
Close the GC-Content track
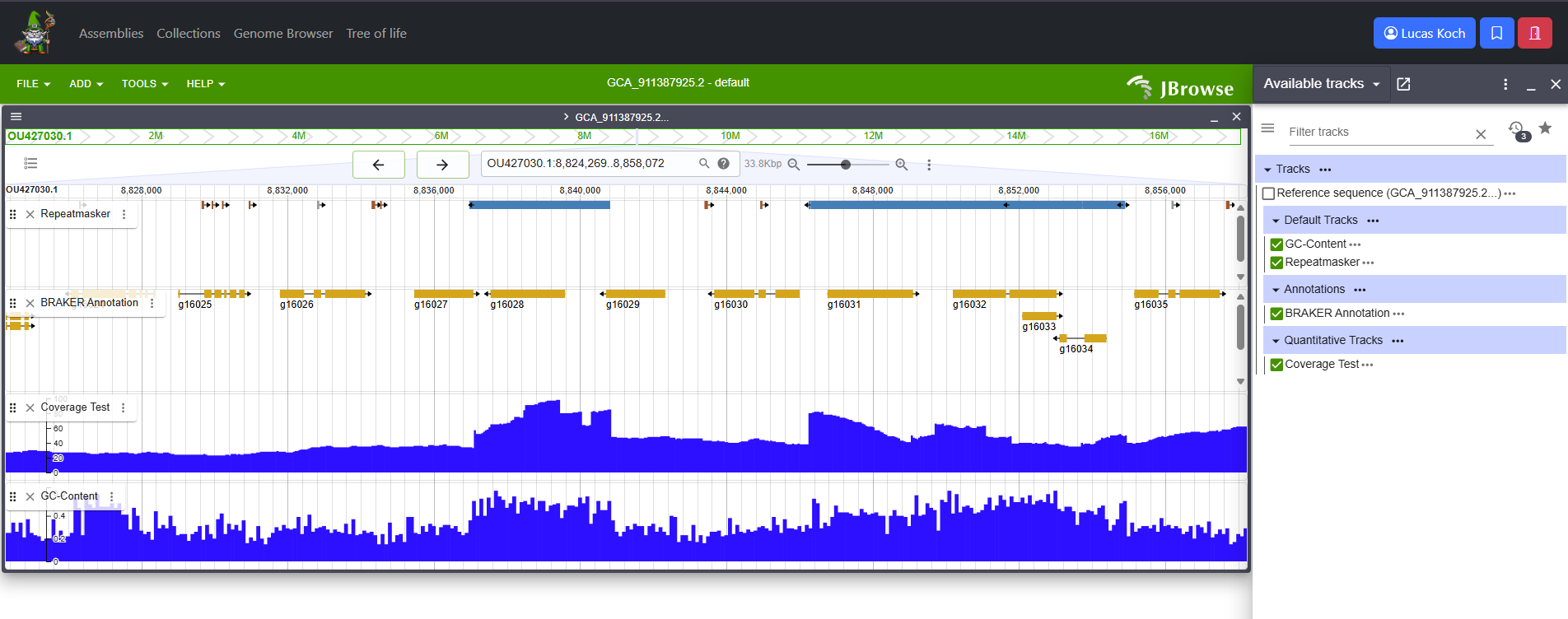click(30, 496)
